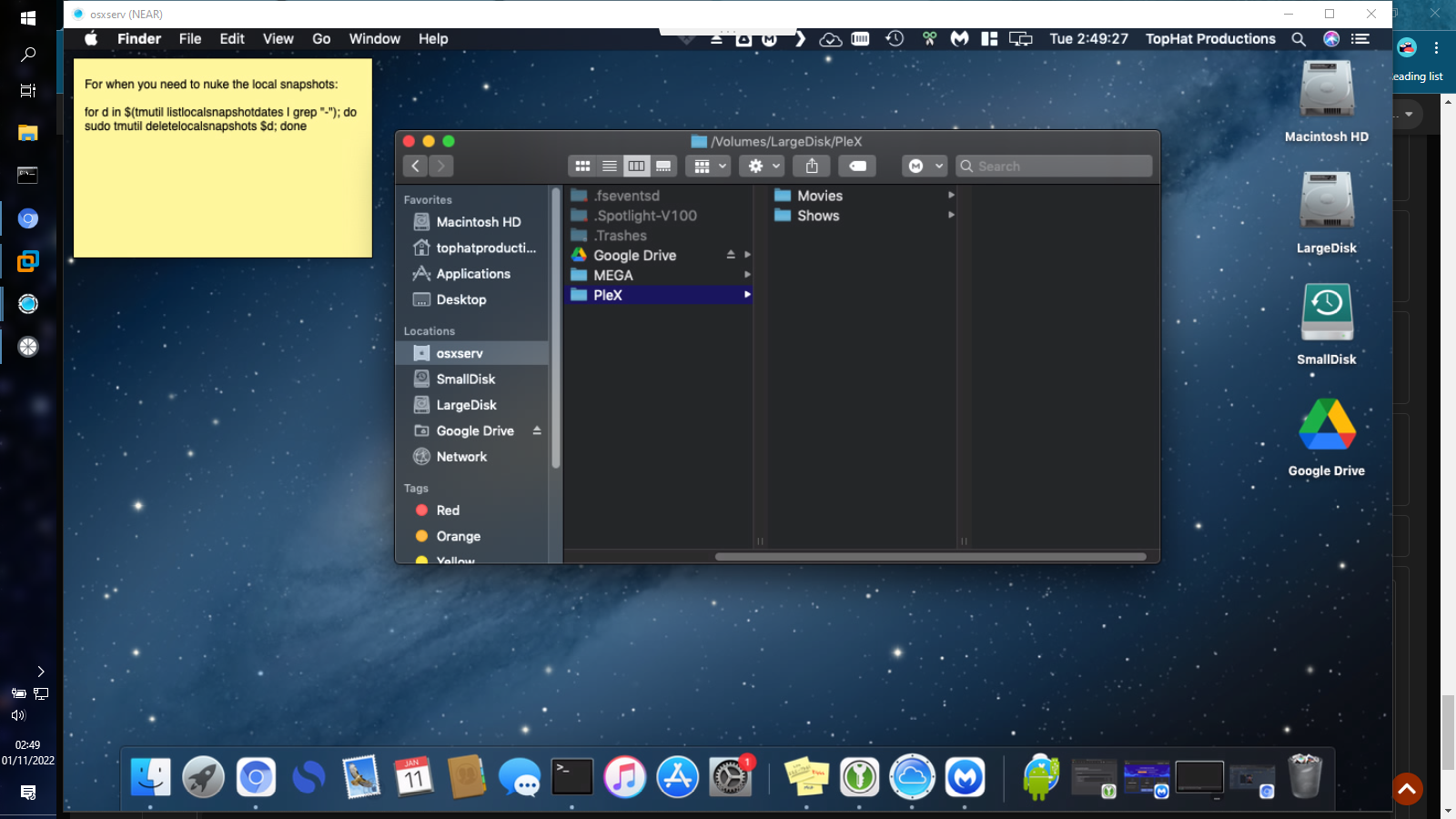Switch Finder to gallery view
Screen dimensions: 1456x819
pos(663,166)
